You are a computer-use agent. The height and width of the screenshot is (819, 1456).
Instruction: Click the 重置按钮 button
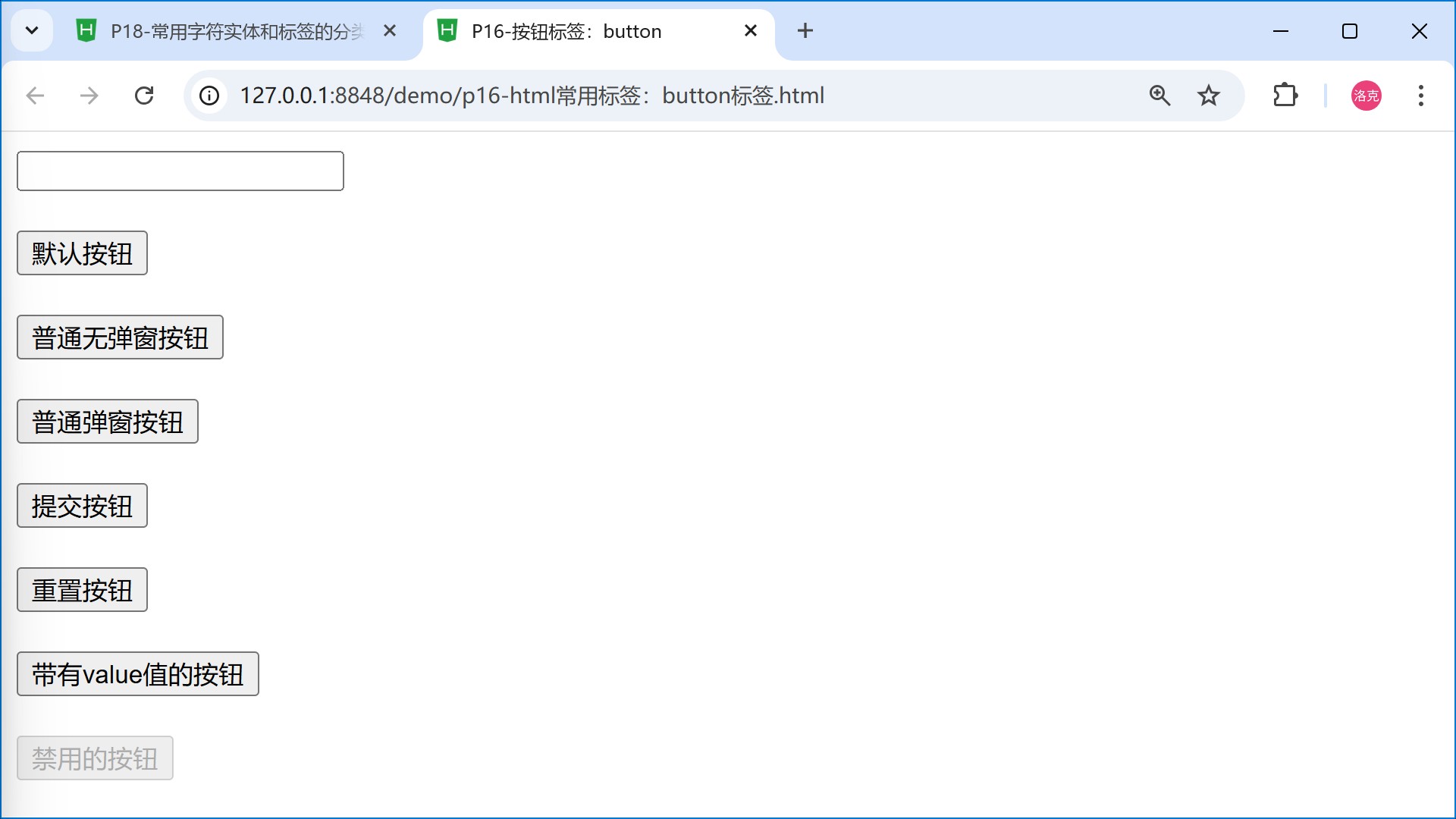click(x=83, y=590)
